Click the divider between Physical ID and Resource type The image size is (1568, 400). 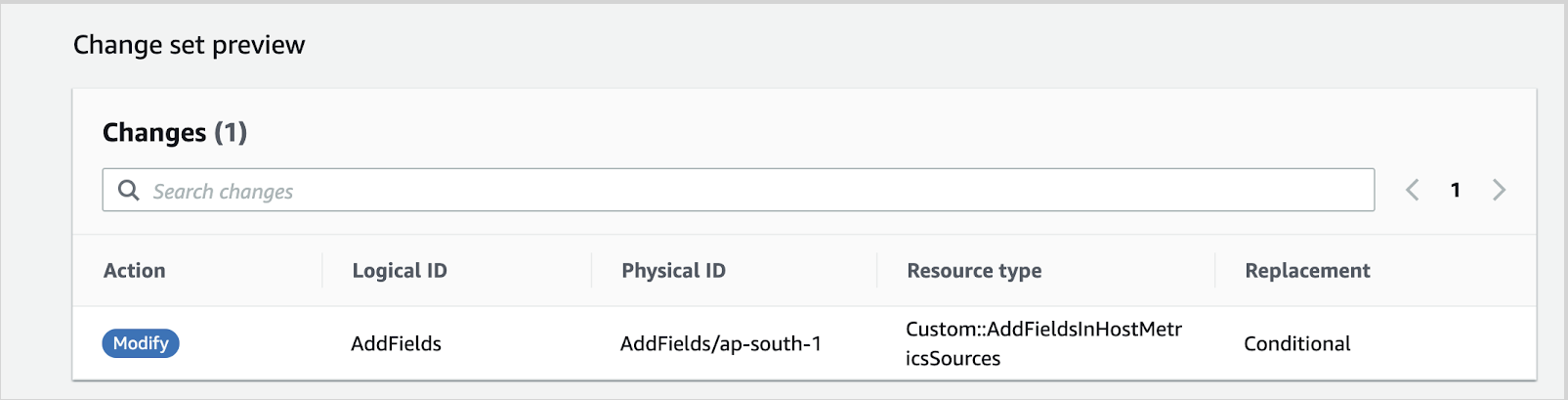tap(877, 271)
